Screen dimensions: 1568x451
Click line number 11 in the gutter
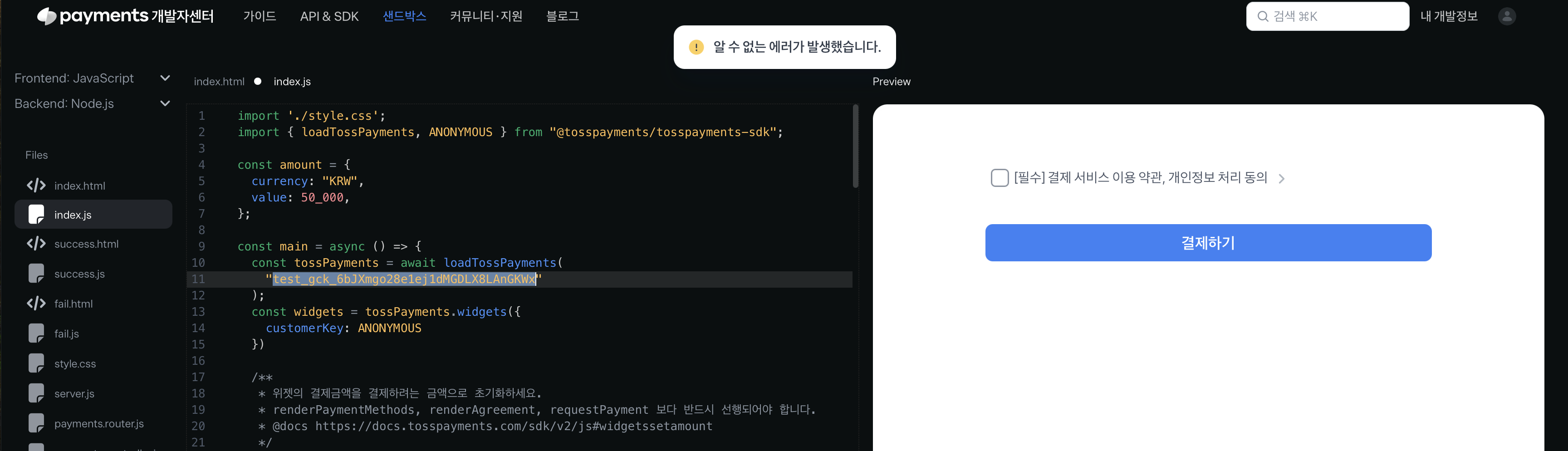(198, 279)
